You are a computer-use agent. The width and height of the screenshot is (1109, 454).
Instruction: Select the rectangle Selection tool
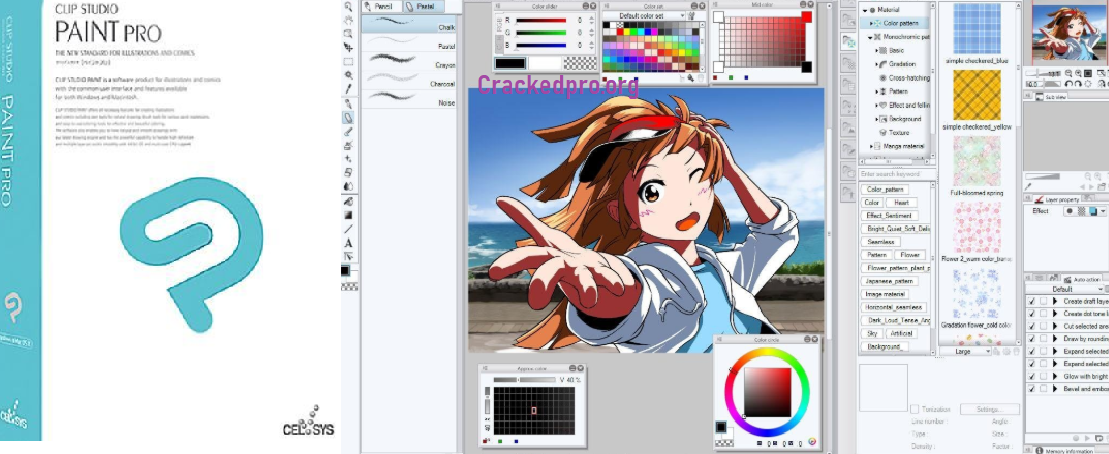pos(348,62)
